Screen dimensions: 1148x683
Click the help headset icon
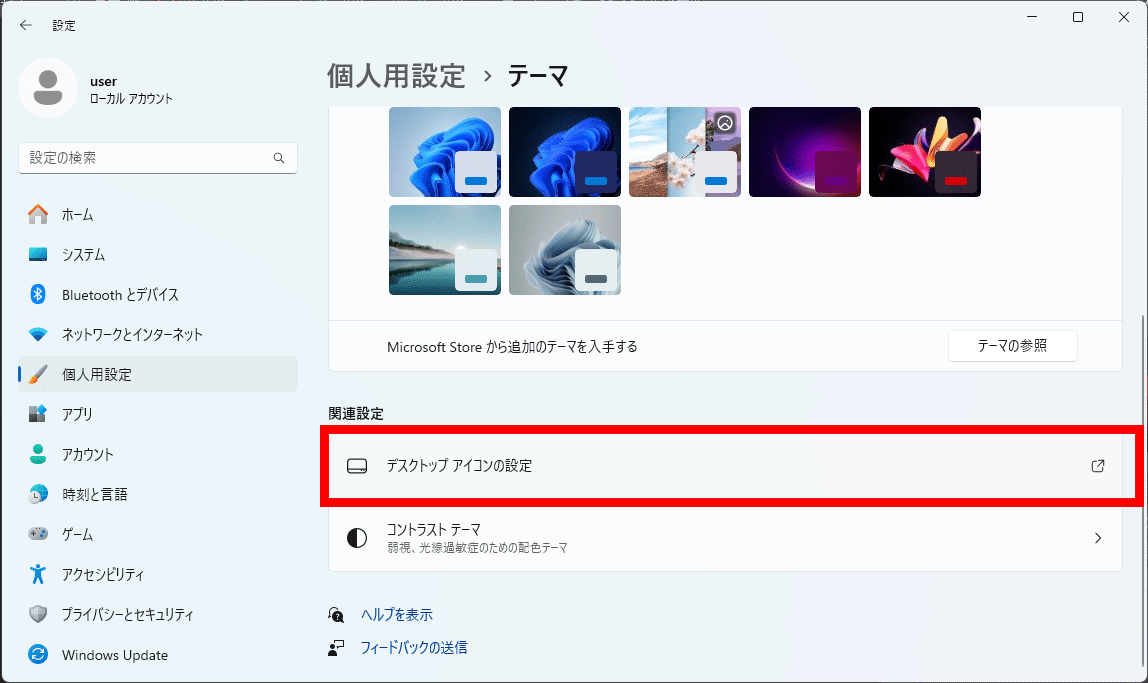point(336,615)
